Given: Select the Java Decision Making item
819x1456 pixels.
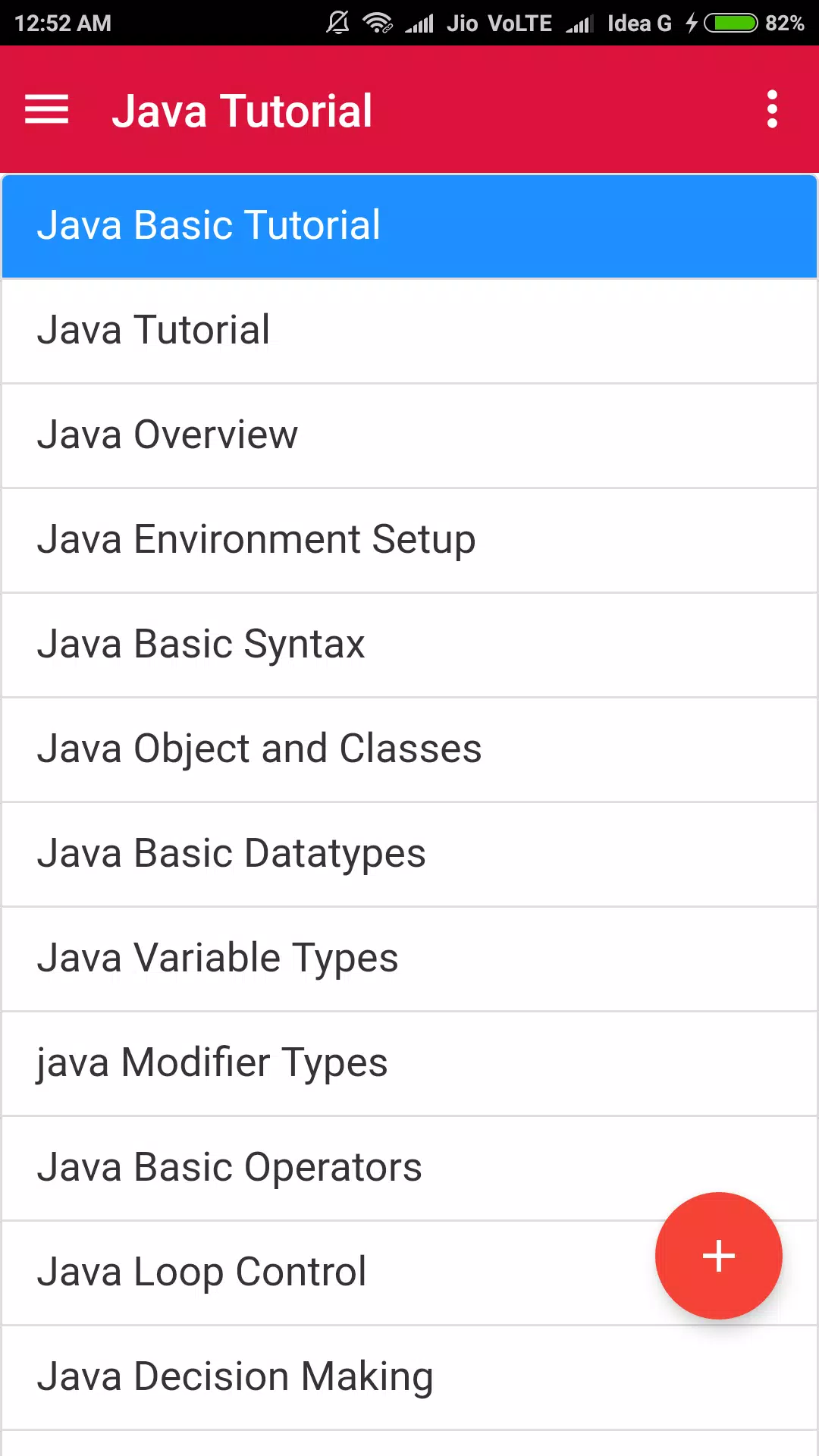Looking at the screenshot, I should point(409,1378).
